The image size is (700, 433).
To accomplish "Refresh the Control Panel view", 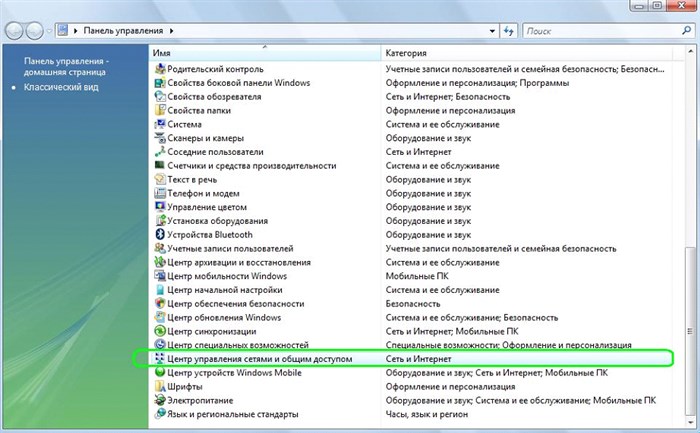I will [x=508, y=31].
